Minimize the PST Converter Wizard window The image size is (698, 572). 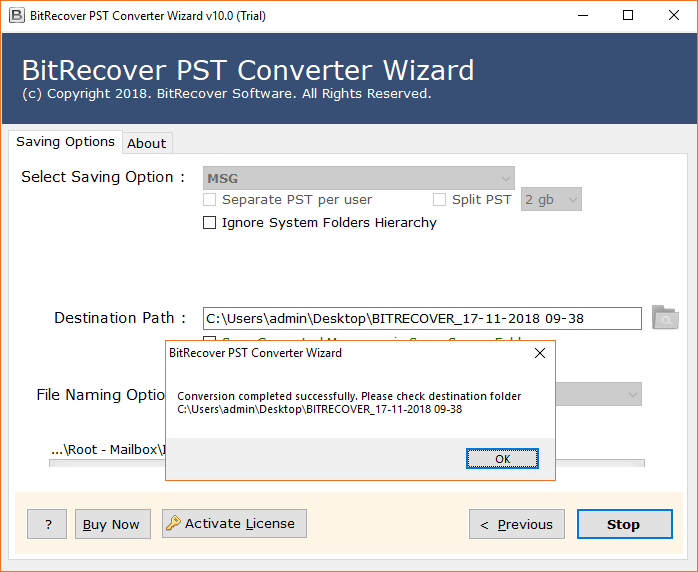pos(582,16)
